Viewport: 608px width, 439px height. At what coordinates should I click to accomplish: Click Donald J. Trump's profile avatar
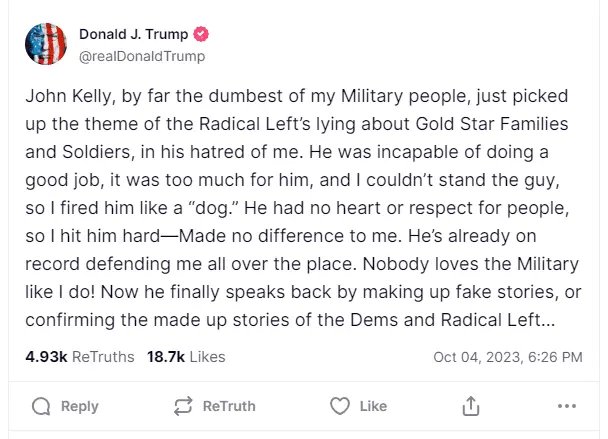[x=45, y=45]
